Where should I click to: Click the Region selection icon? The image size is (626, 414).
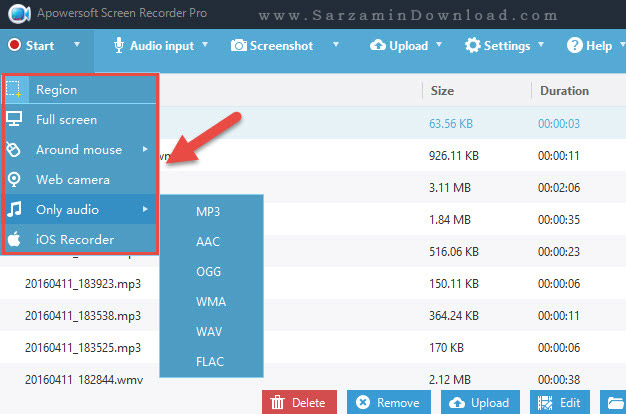[14, 90]
